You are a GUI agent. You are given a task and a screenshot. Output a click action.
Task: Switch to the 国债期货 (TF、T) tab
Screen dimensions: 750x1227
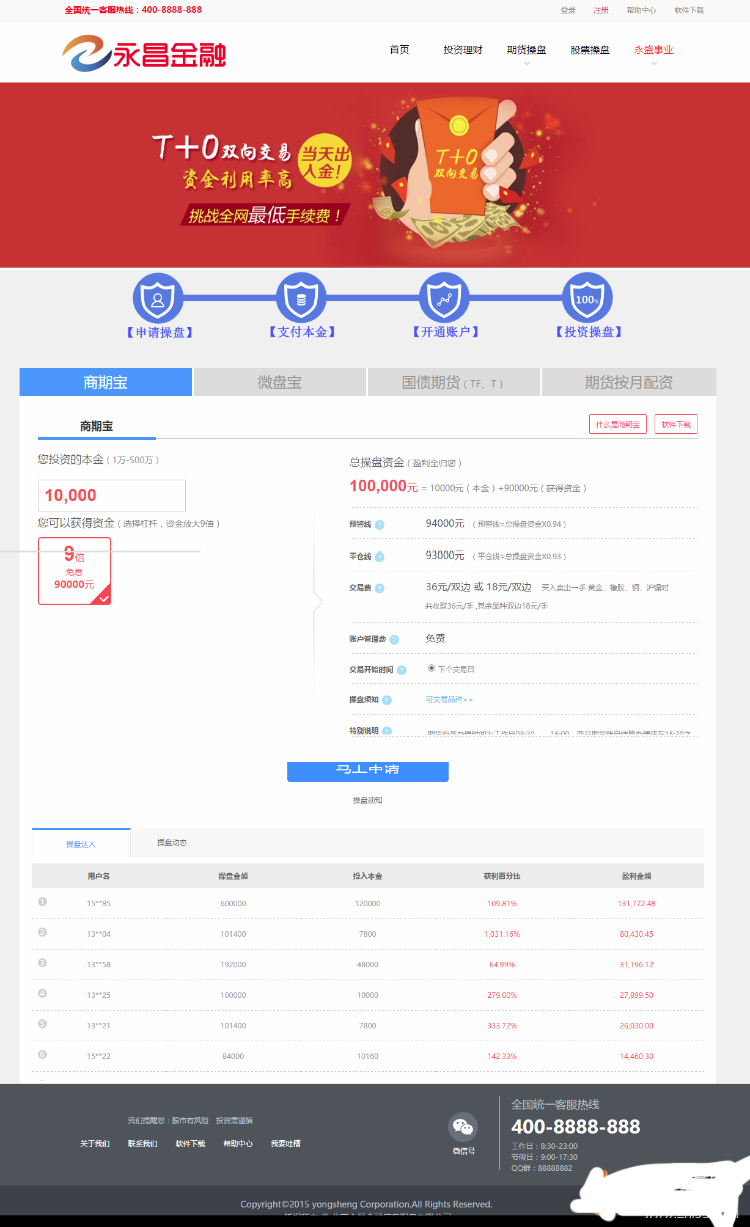pos(454,382)
